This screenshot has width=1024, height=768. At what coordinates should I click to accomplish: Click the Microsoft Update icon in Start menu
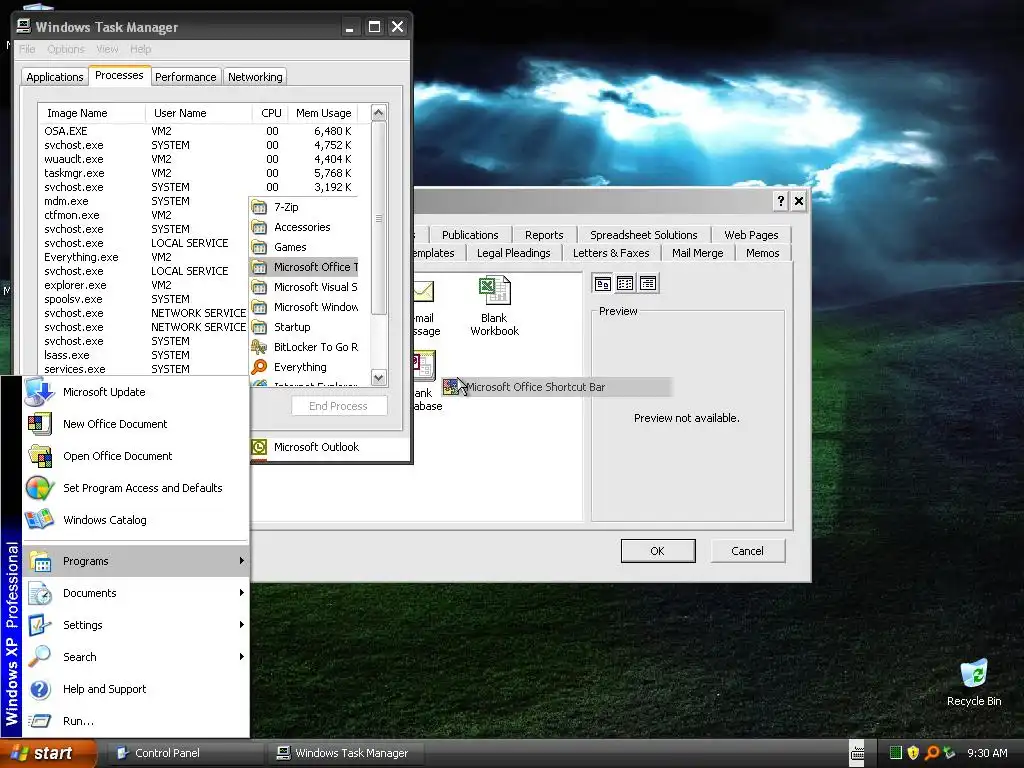point(39,392)
